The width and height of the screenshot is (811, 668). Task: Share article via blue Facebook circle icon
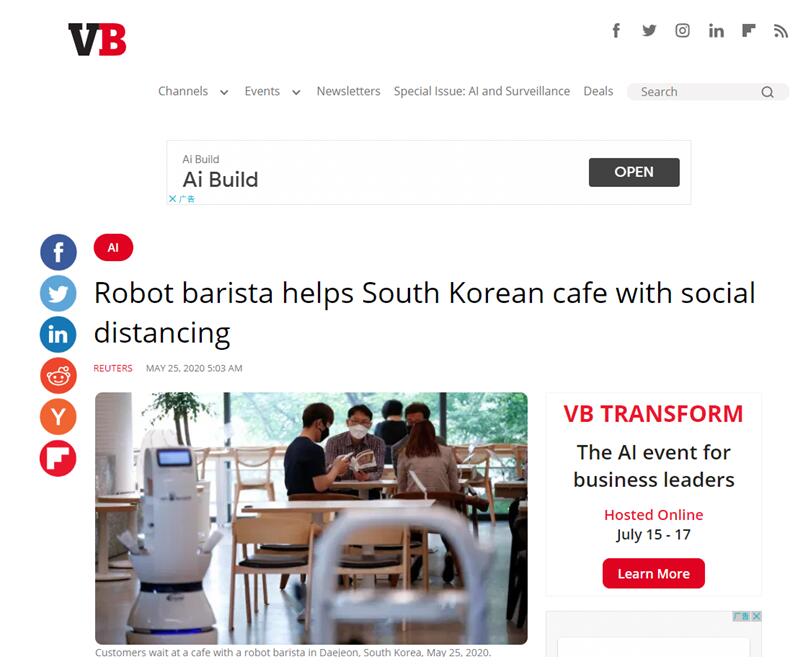point(58,252)
